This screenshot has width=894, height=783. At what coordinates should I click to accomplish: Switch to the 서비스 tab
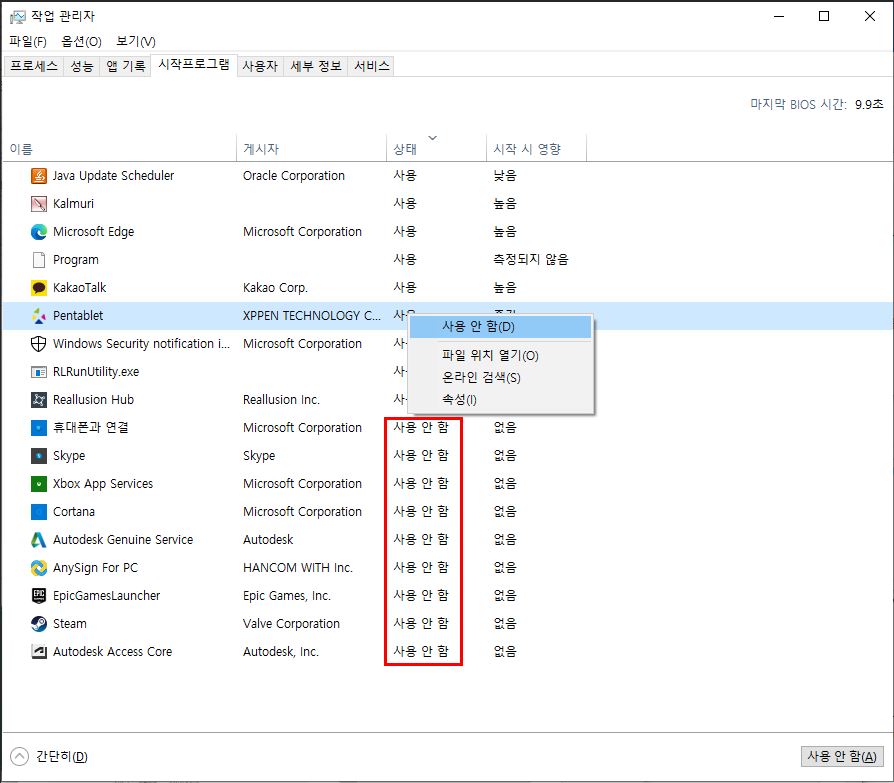click(x=372, y=66)
